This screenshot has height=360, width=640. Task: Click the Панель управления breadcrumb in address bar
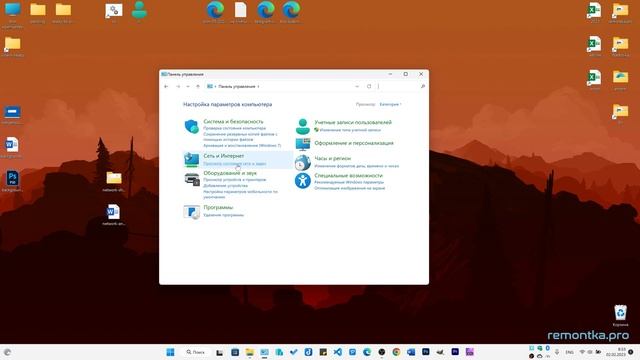point(237,87)
